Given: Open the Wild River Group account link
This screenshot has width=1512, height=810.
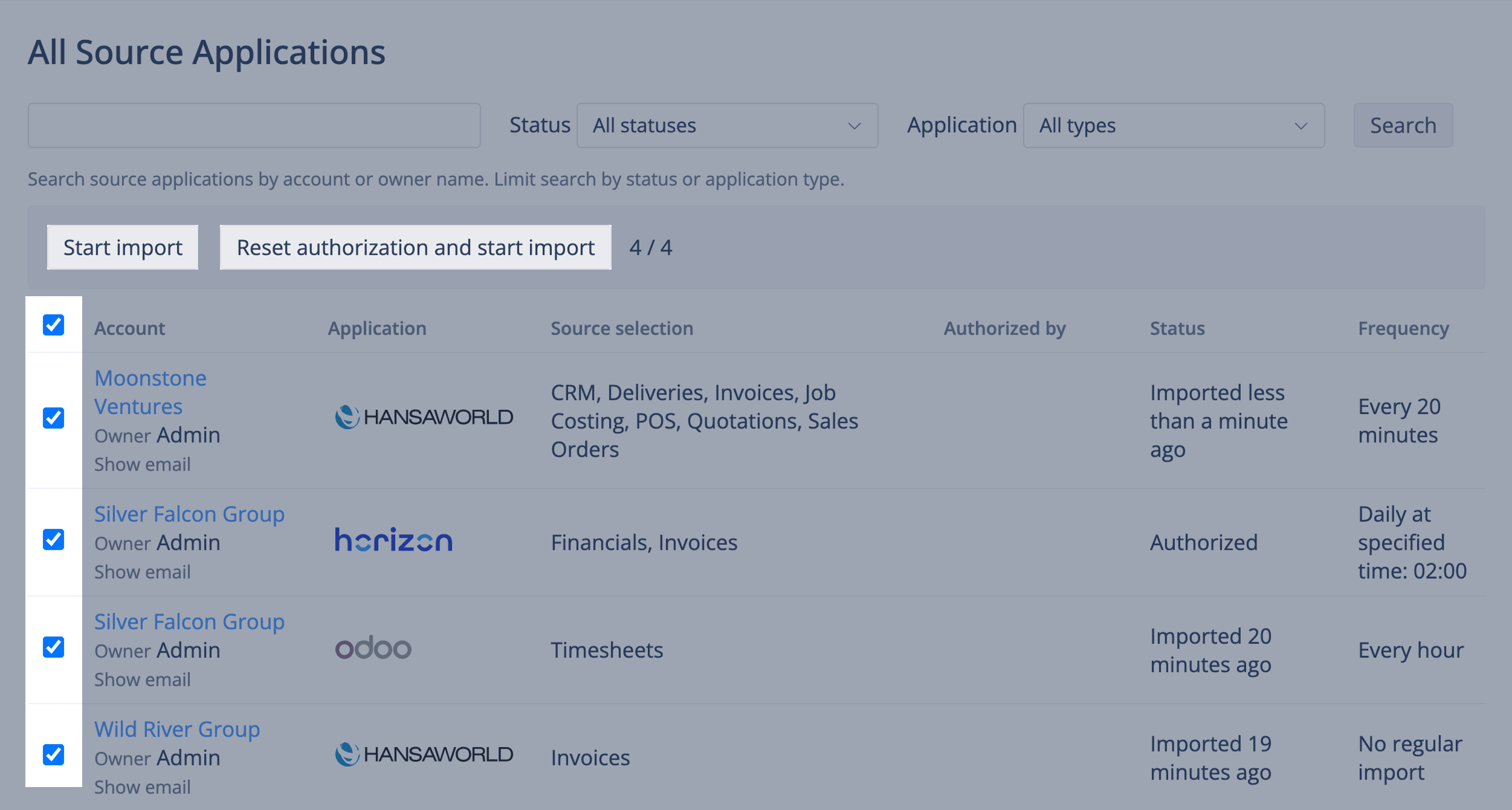Looking at the screenshot, I should pos(177,729).
